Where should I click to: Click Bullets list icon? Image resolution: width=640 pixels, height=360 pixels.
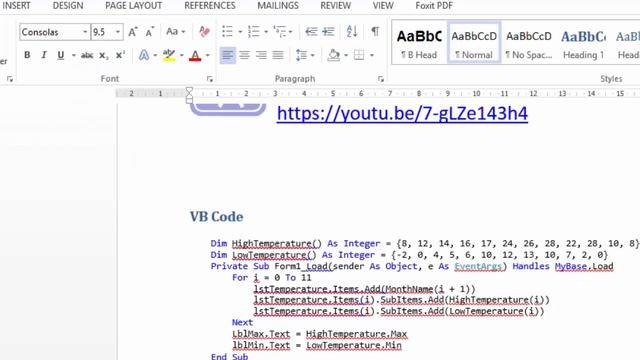tap(227, 31)
